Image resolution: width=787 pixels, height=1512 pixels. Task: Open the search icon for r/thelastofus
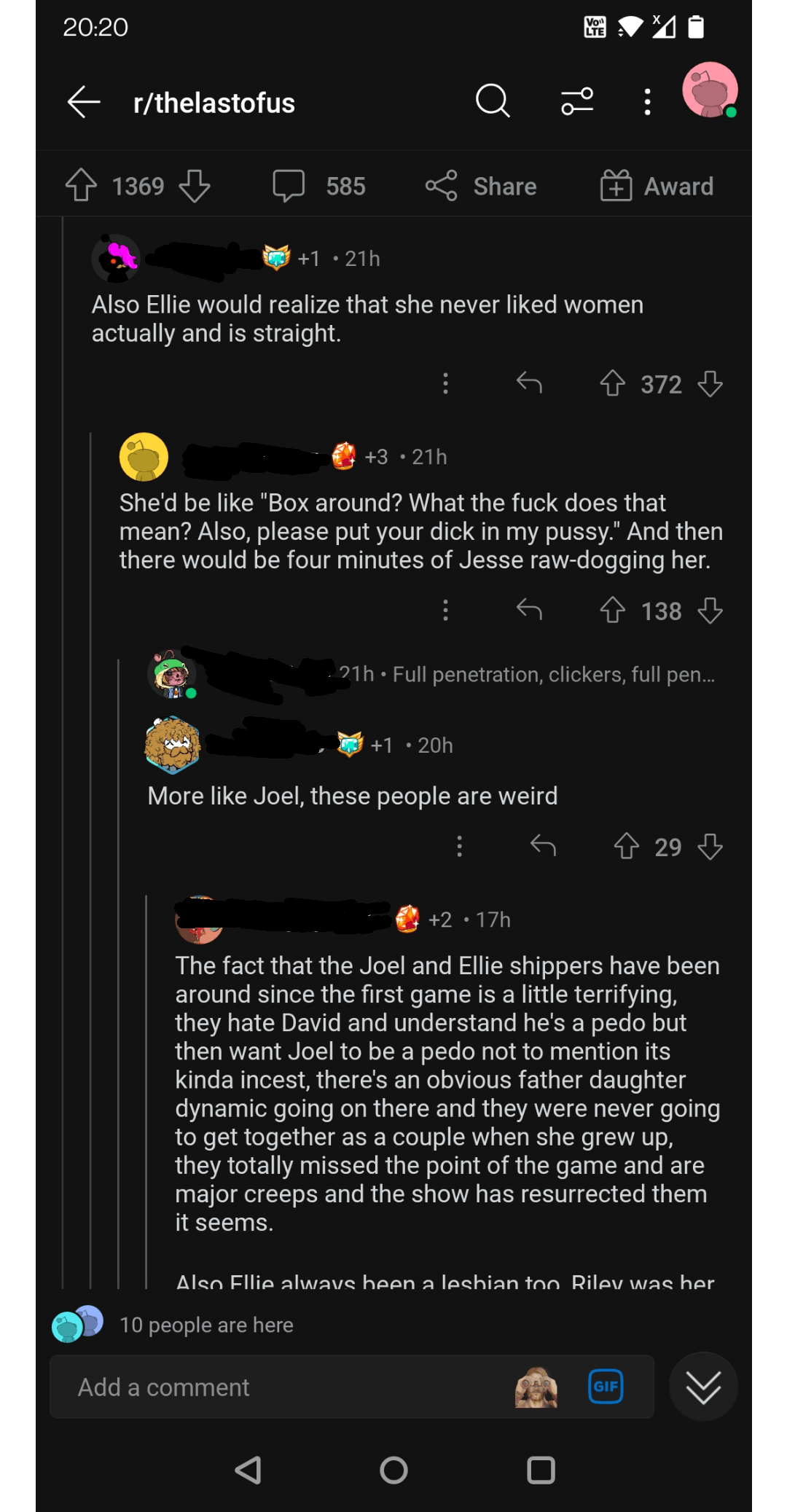click(492, 102)
